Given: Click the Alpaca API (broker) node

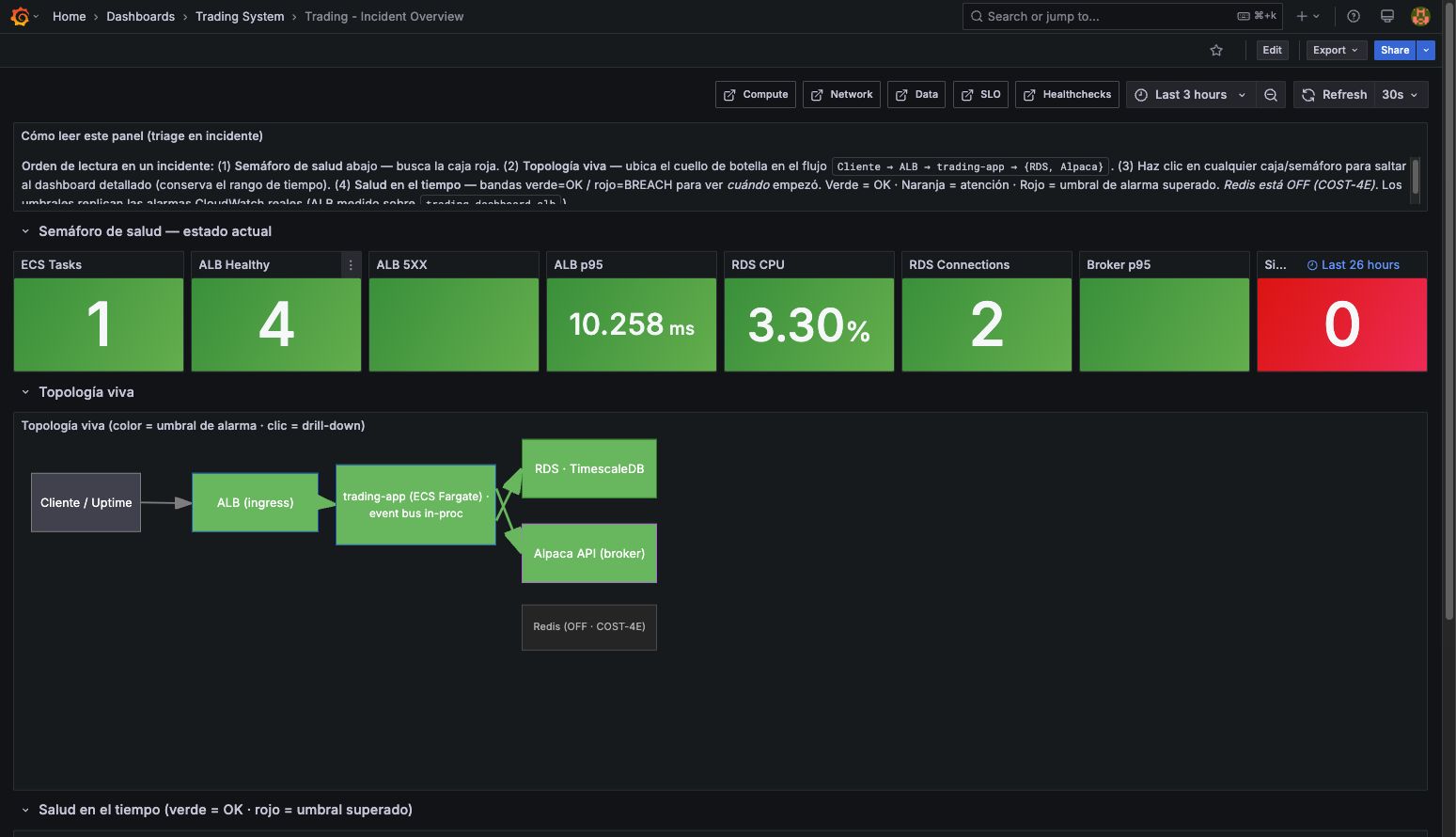Looking at the screenshot, I should [x=589, y=553].
